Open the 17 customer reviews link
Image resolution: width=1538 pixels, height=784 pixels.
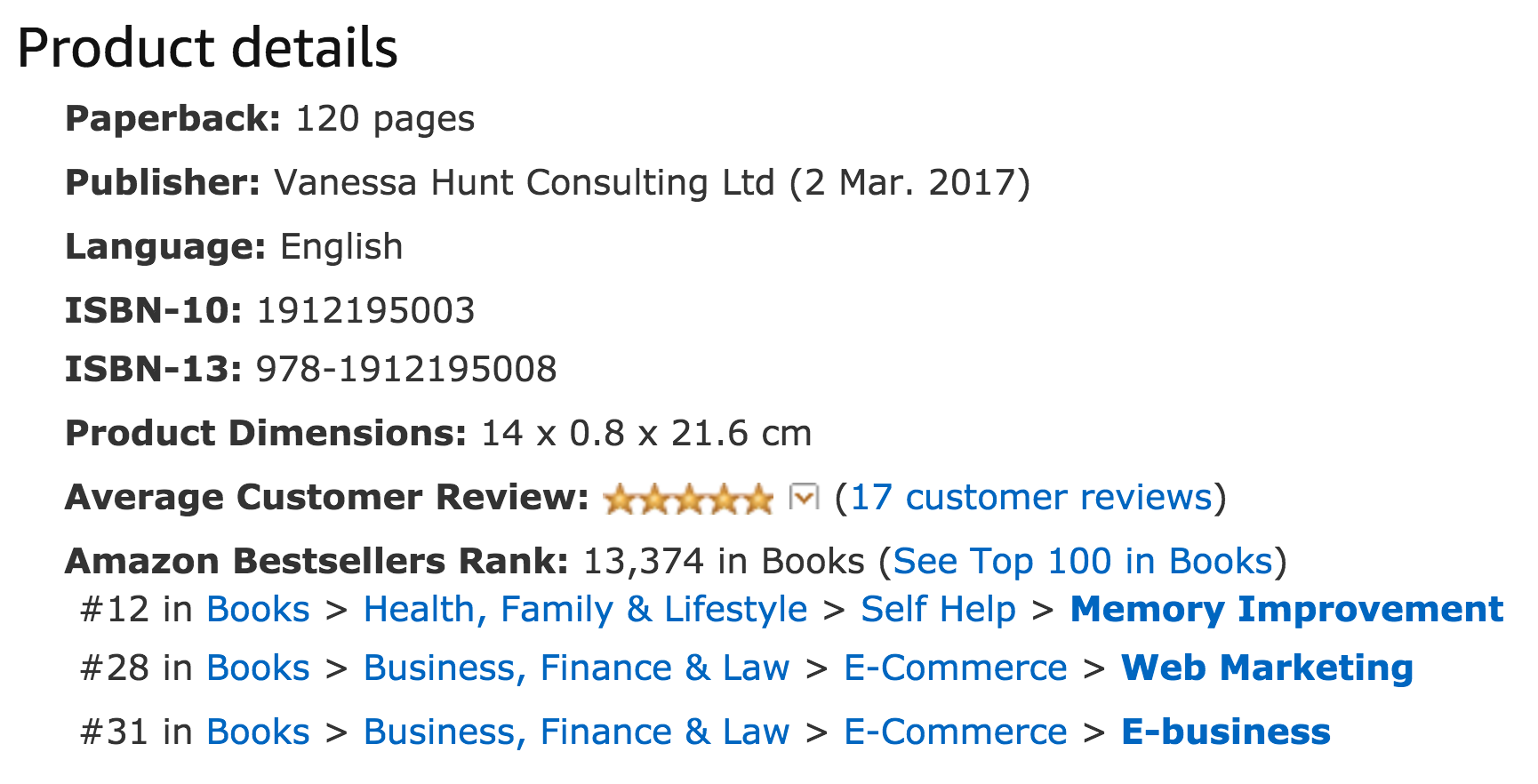(x=1031, y=497)
